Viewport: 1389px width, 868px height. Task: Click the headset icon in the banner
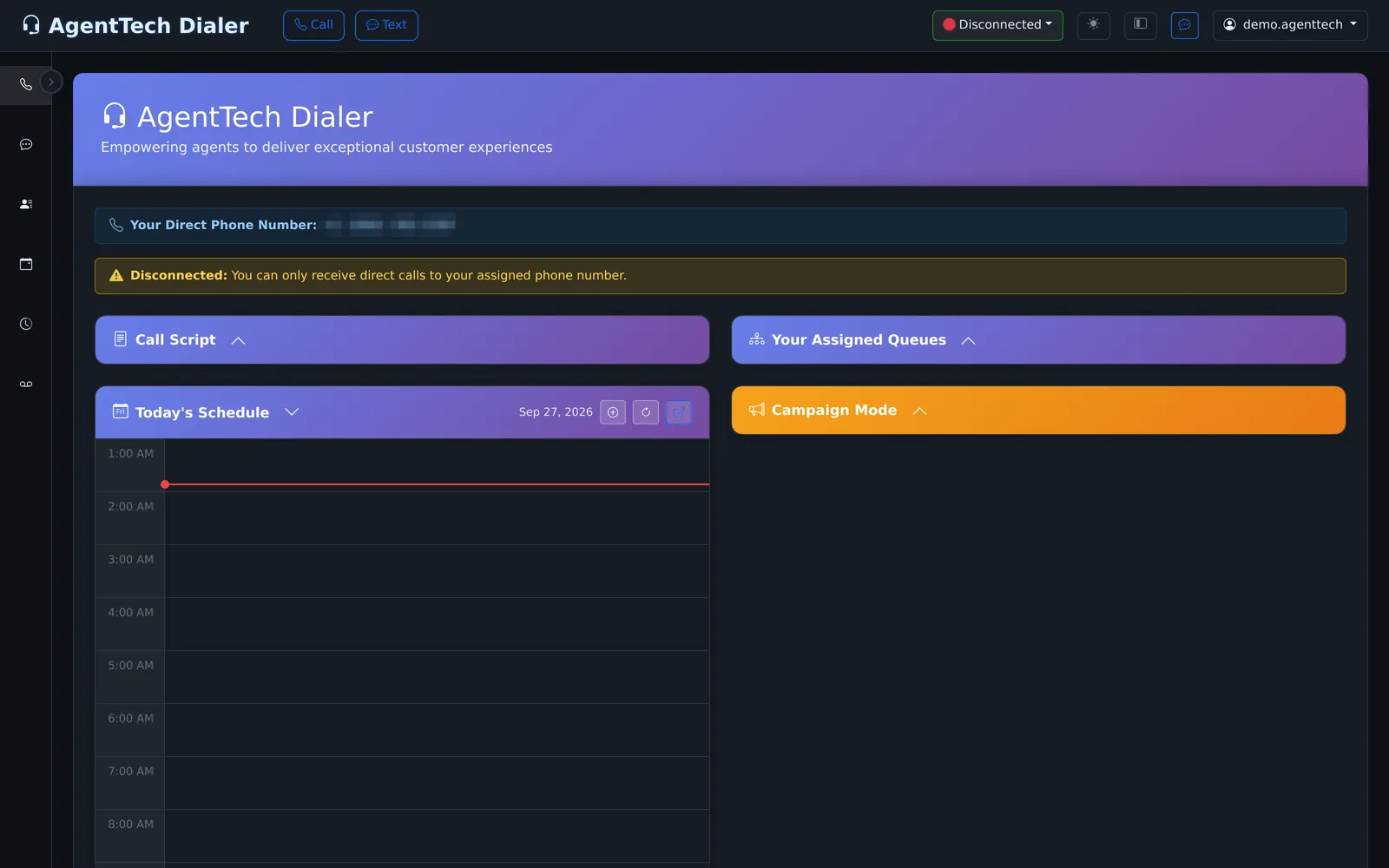point(115,115)
